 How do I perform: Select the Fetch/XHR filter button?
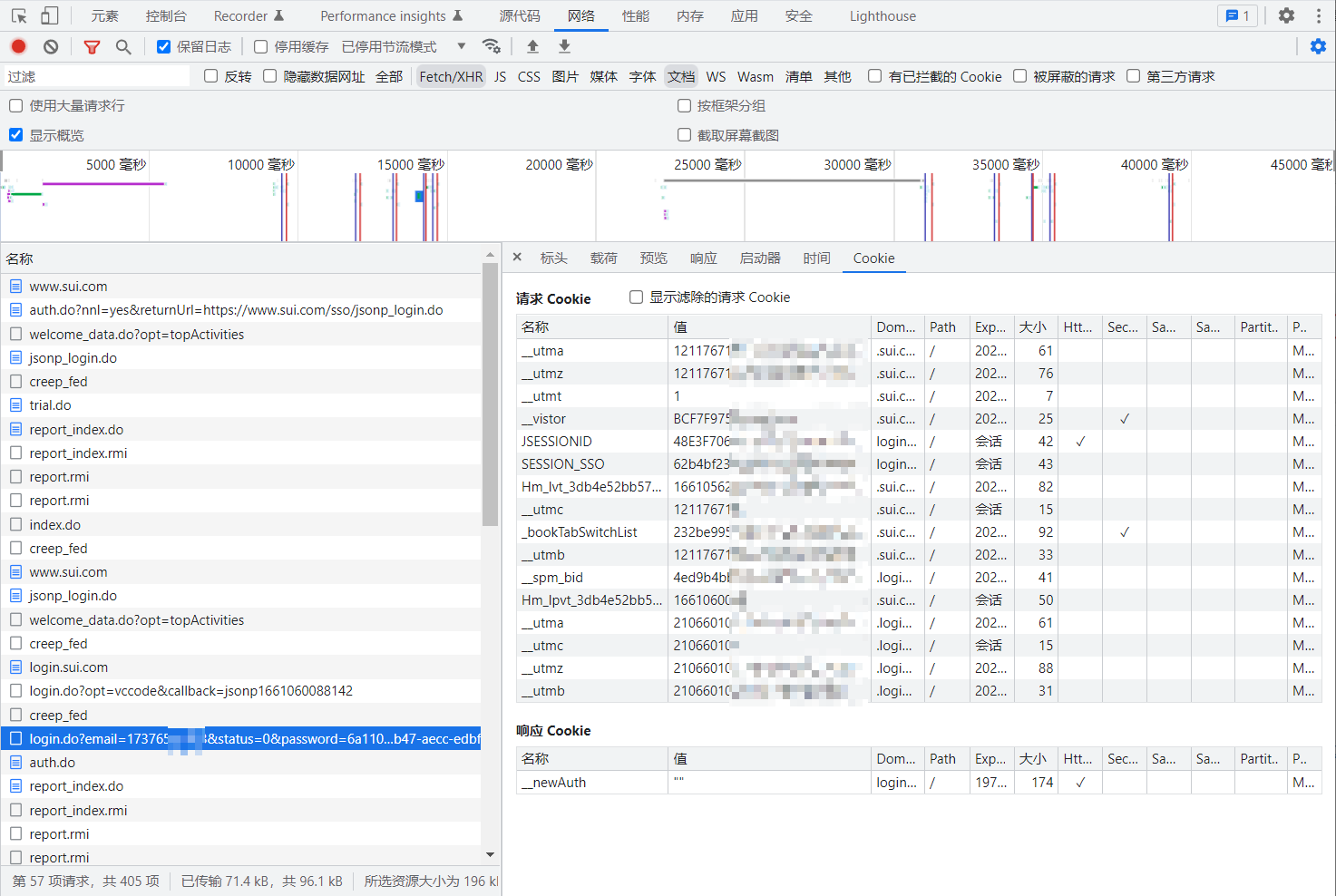451,77
